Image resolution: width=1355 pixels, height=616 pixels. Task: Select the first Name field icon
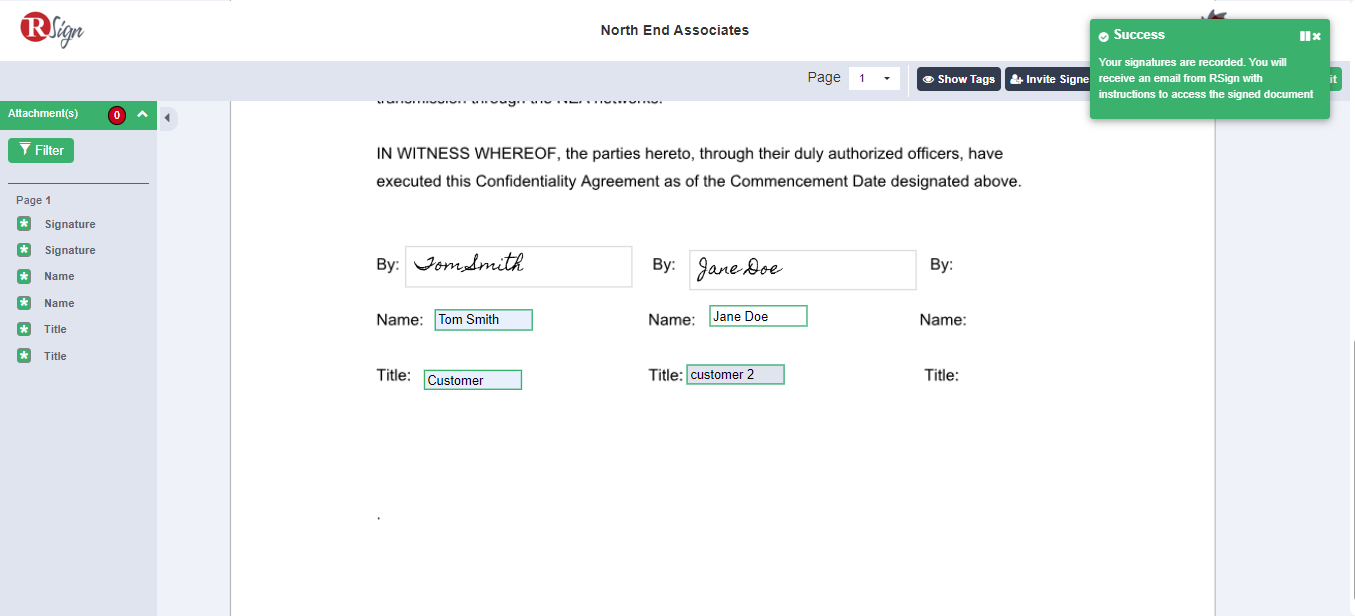[23, 276]
